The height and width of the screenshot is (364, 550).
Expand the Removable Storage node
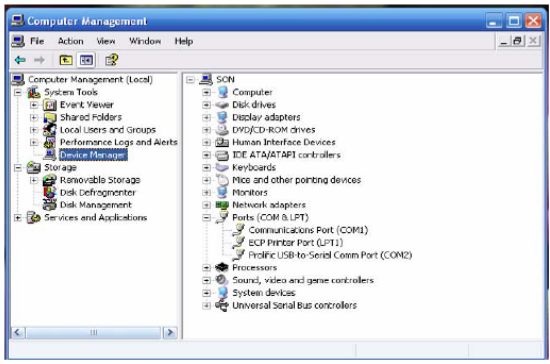coord(34,180)
